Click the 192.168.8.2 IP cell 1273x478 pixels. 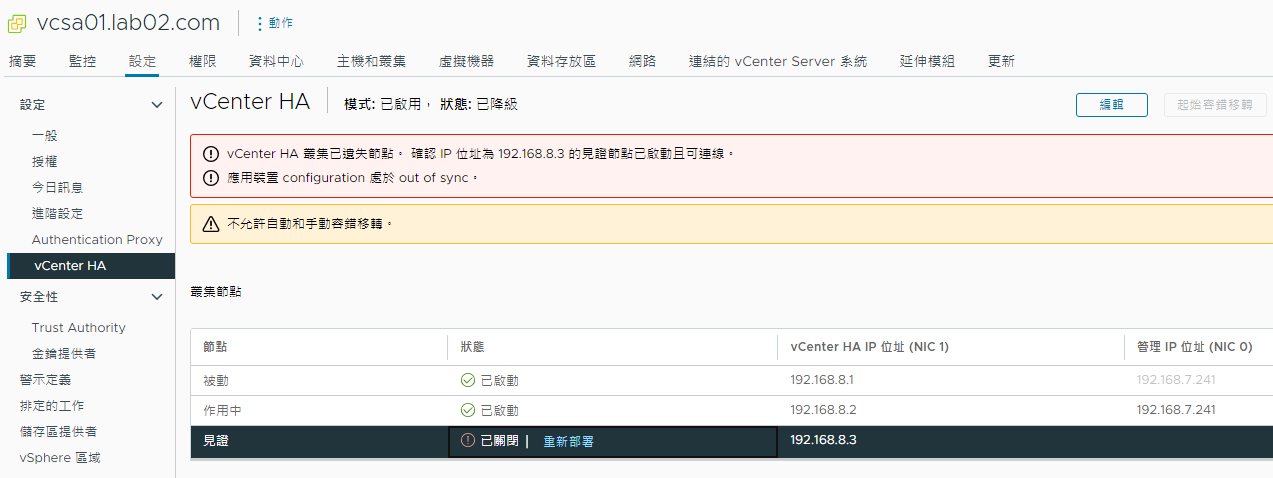(823, 410)
